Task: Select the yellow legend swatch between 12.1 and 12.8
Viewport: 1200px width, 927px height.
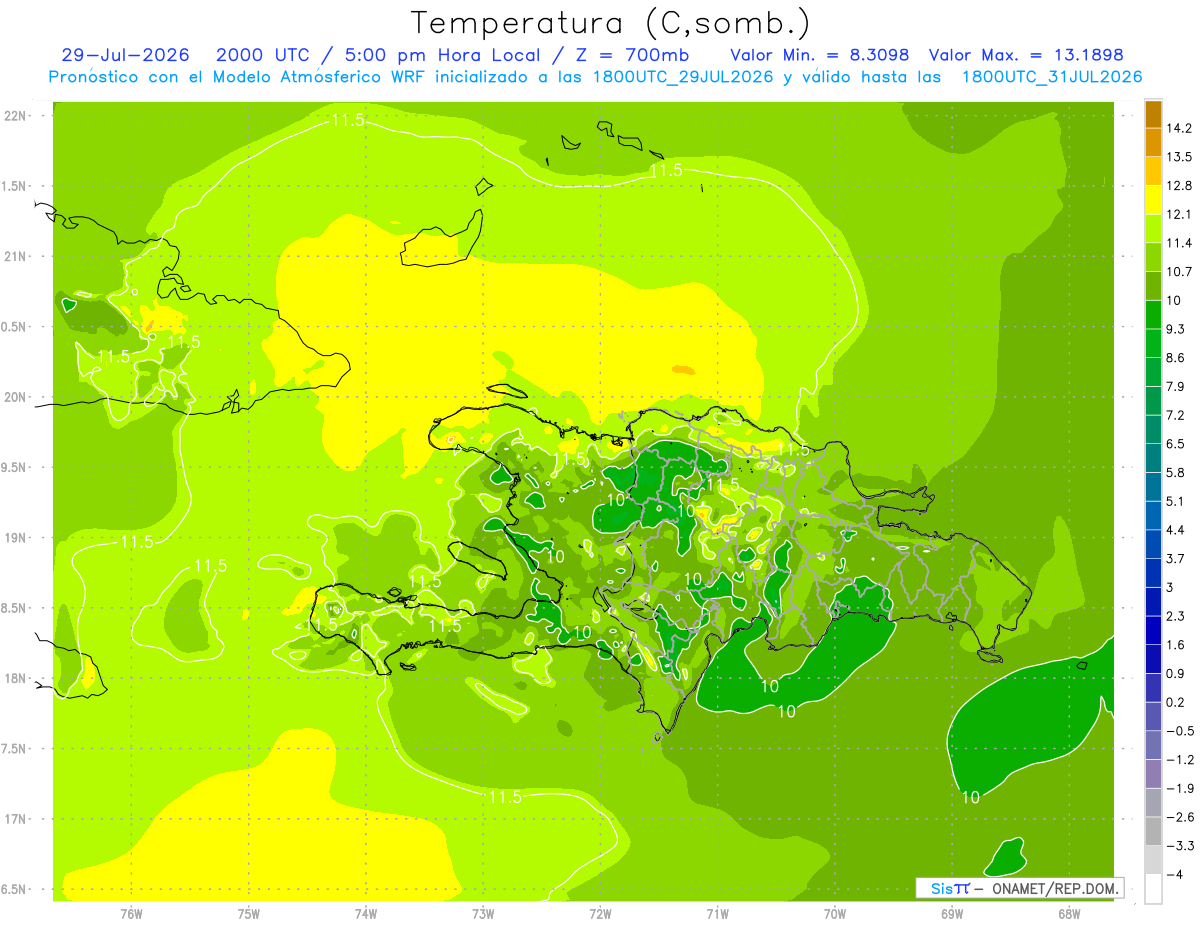Action: [1153, 199]
